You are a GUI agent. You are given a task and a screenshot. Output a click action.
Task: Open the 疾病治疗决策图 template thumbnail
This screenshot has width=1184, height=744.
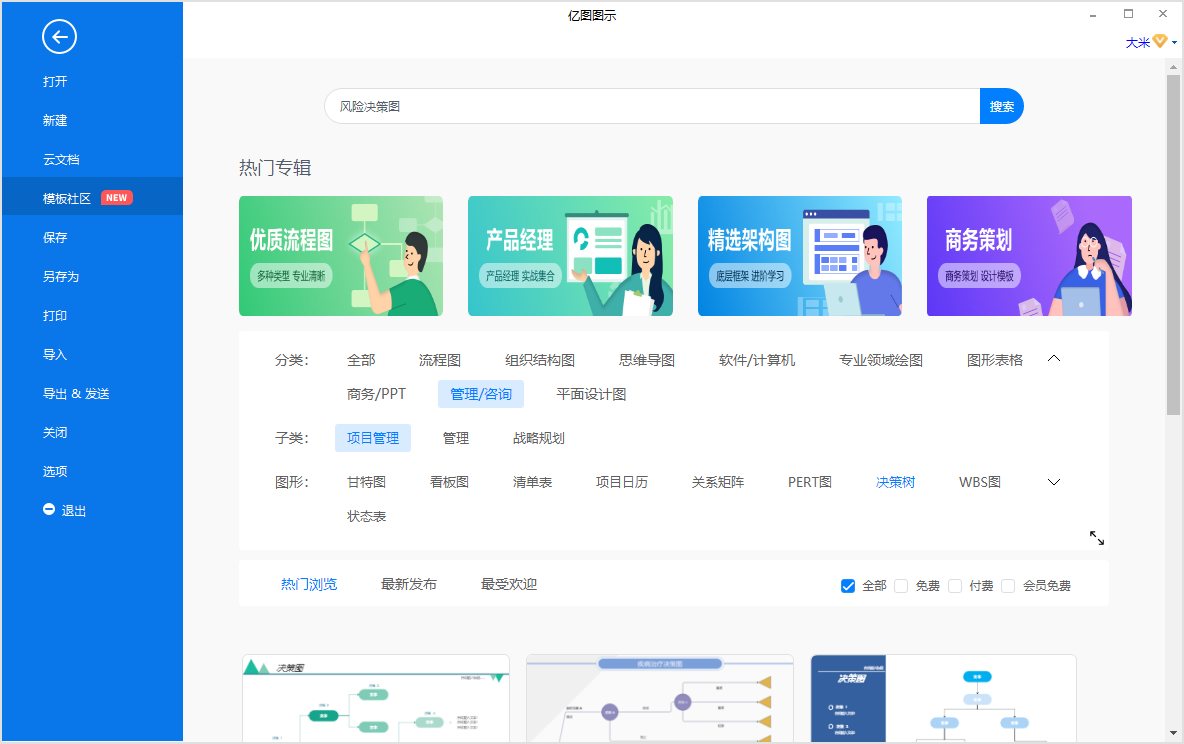659,699
